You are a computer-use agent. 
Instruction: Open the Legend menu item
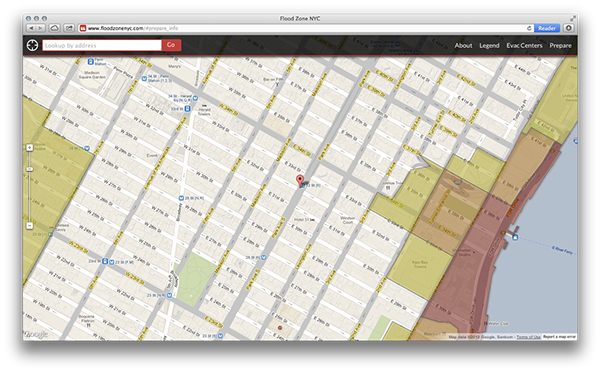(x=489, y=46)
